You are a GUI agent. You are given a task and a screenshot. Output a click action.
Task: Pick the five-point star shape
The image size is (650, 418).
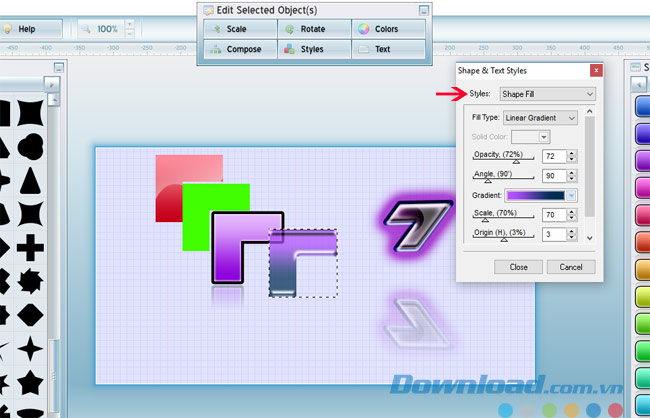pos(30,382)
